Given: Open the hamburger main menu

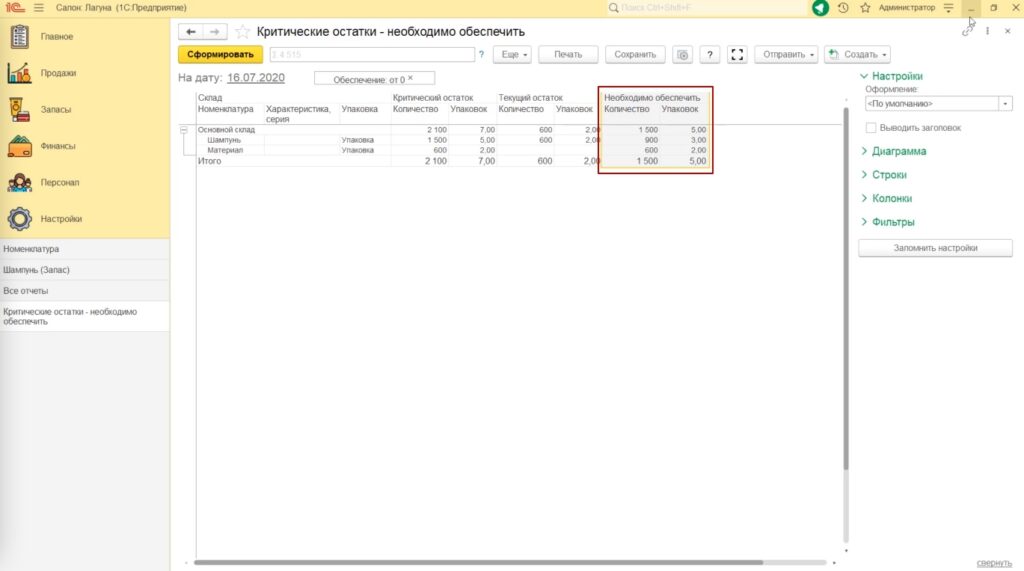Looking at the screenshot, I should point(39,8).
